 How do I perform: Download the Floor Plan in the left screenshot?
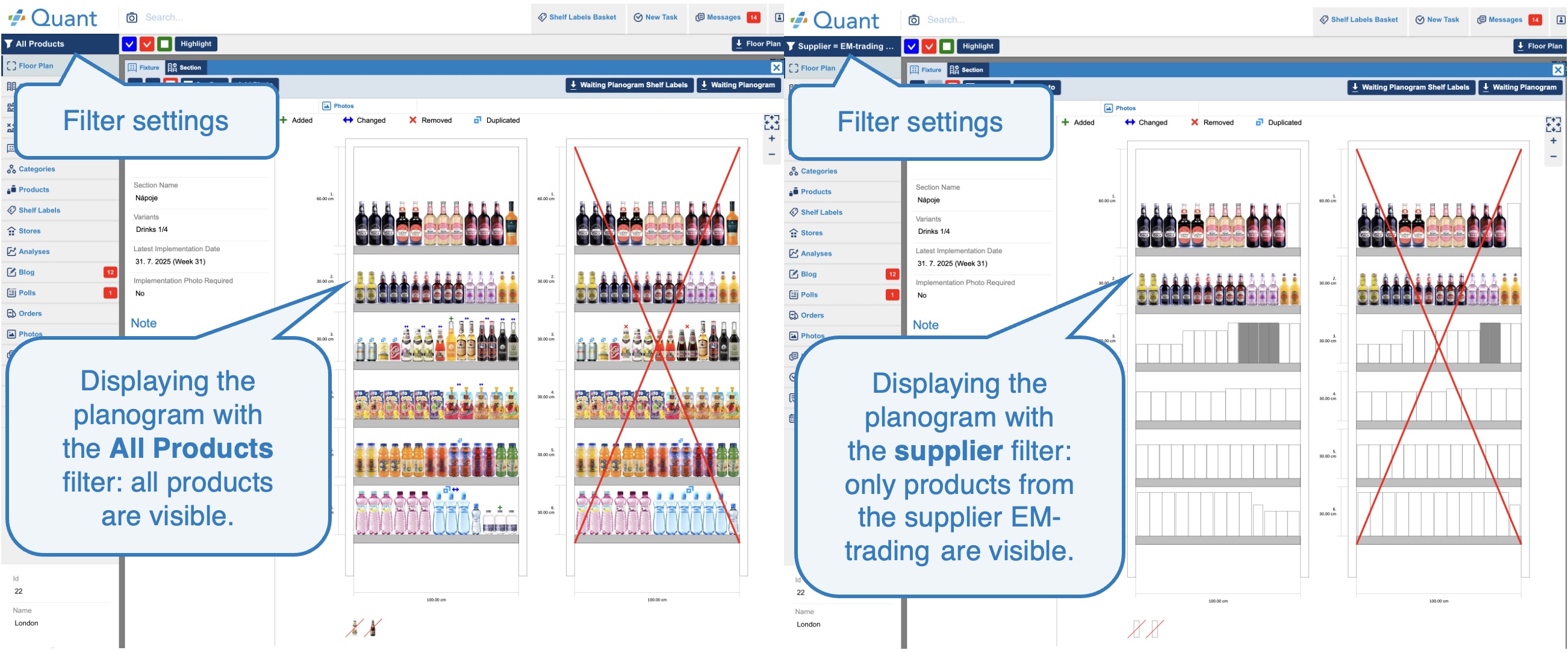pyautogui.click(x=758, y=44)
